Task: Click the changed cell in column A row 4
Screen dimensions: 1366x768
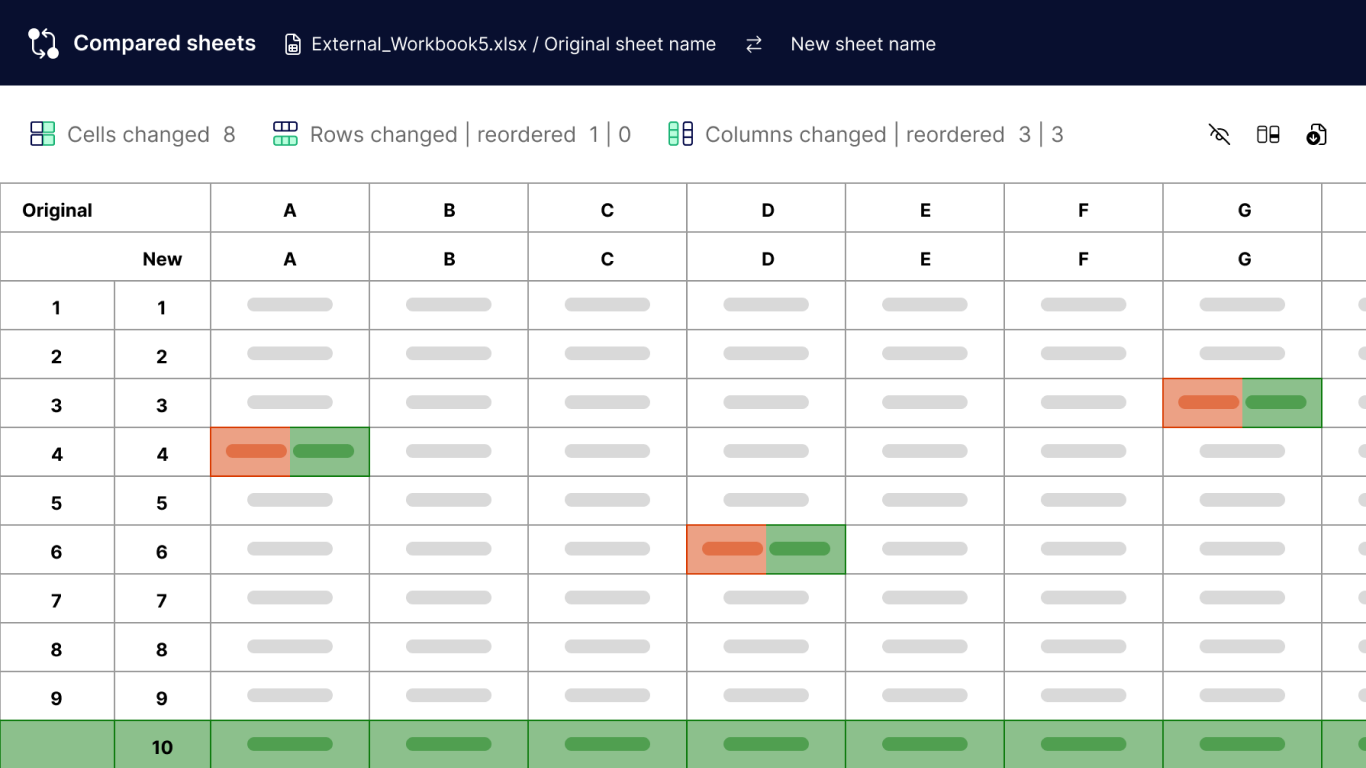Action: [290, 452]
